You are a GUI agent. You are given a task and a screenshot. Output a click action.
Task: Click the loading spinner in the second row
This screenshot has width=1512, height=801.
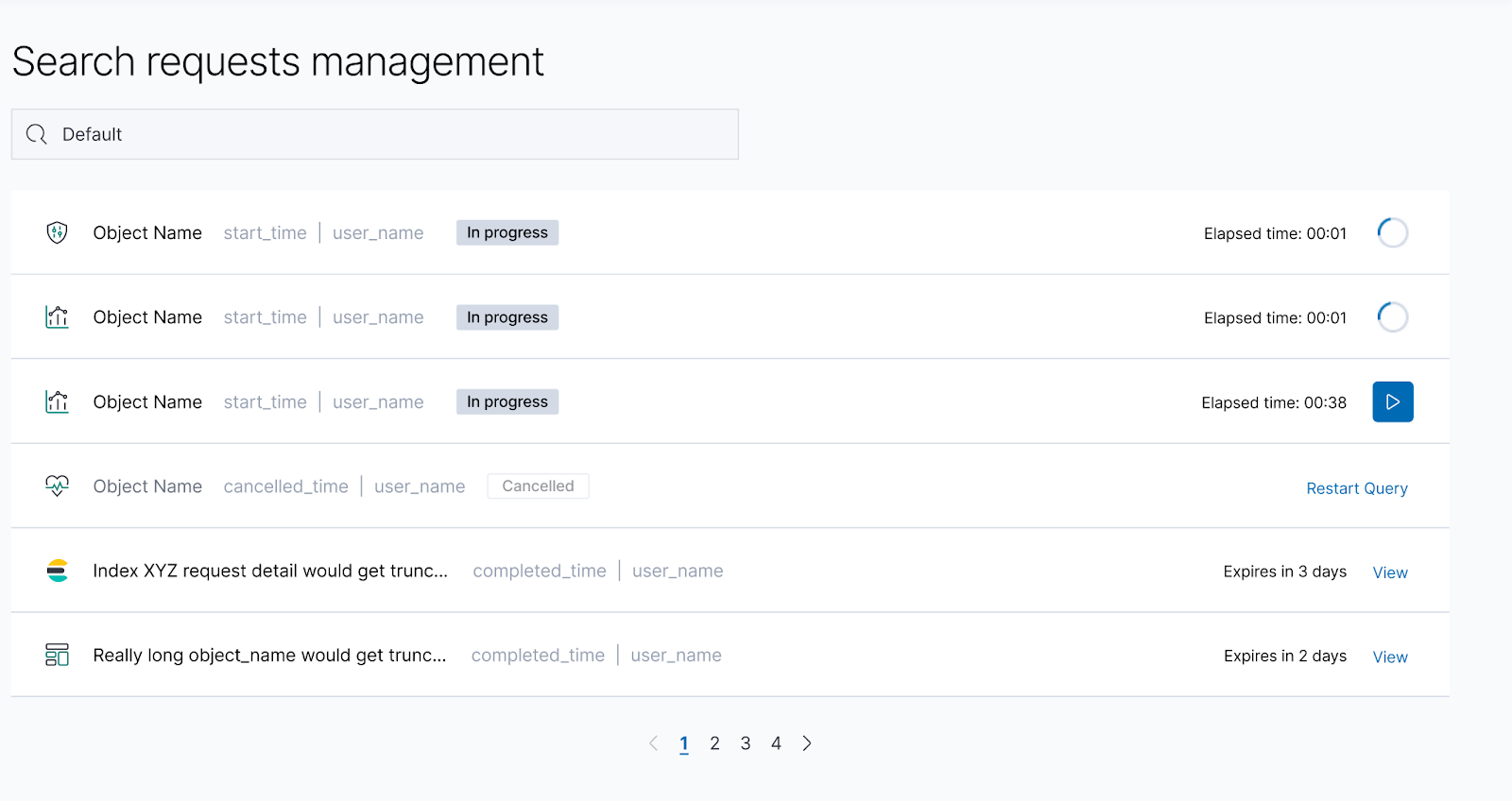click(1393, 317)
